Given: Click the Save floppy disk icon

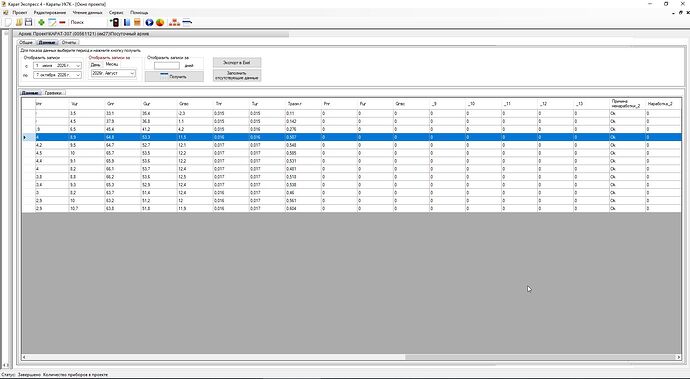Looking at the screenshot, I should tap(28, 22).
